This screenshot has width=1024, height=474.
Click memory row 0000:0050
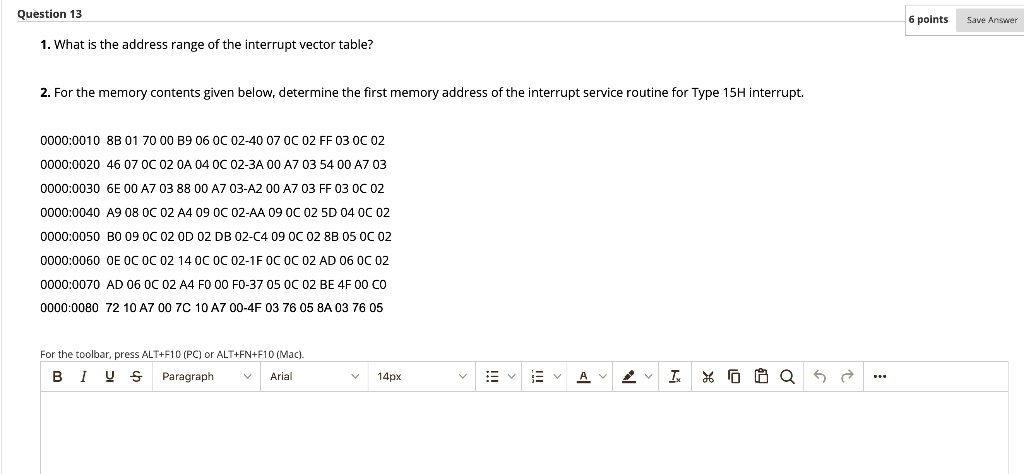tap(216, 236)
